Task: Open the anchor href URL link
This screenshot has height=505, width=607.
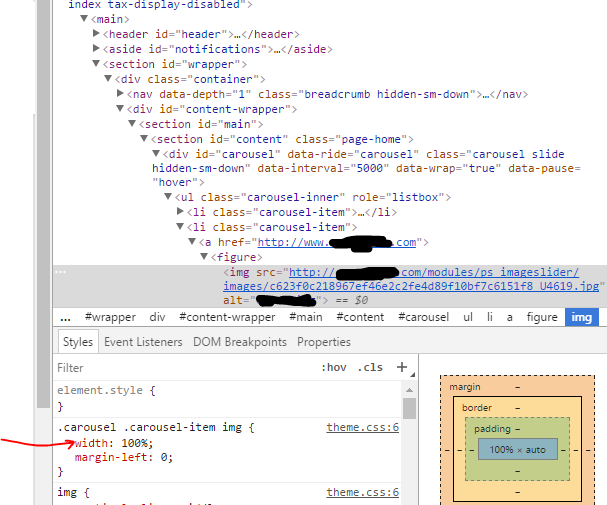Action: click(x=337, y=243)
